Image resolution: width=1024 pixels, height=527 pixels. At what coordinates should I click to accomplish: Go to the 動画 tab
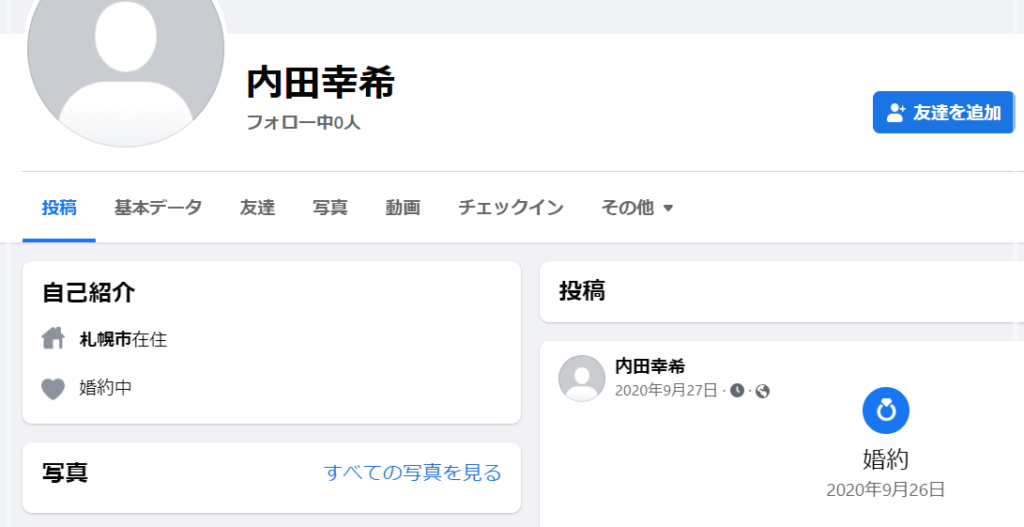(402, 208)
